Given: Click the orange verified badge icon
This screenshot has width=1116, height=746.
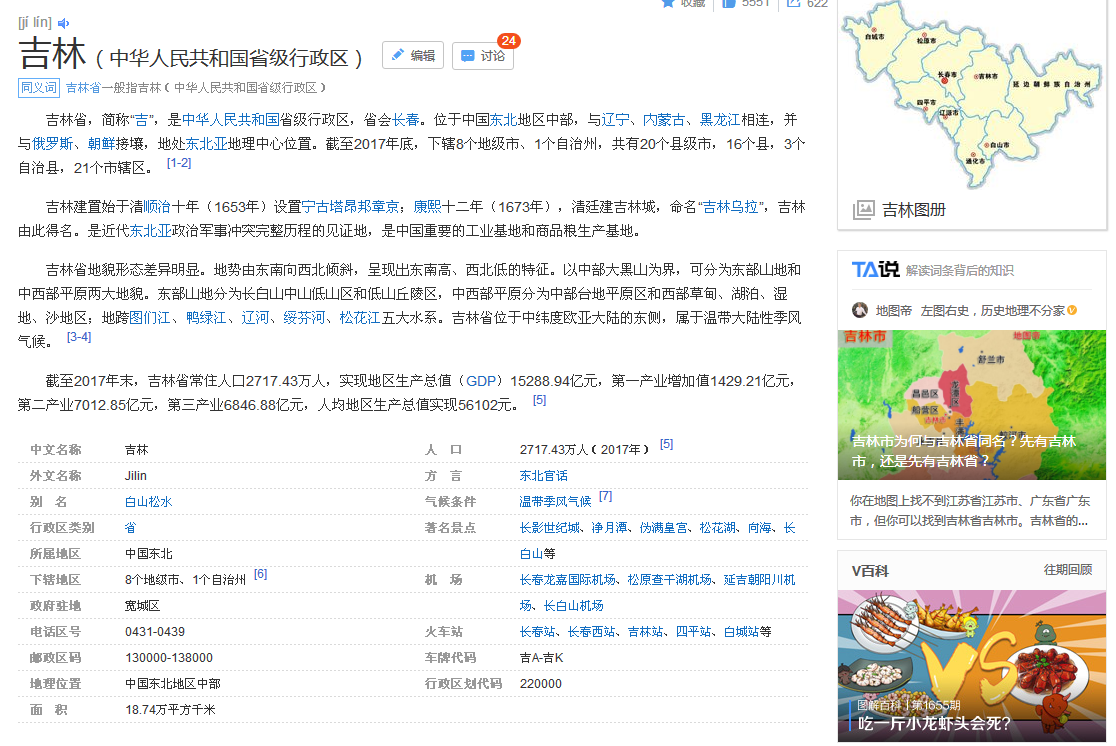Looking at the screenshot, I should tap(1072, 310).
